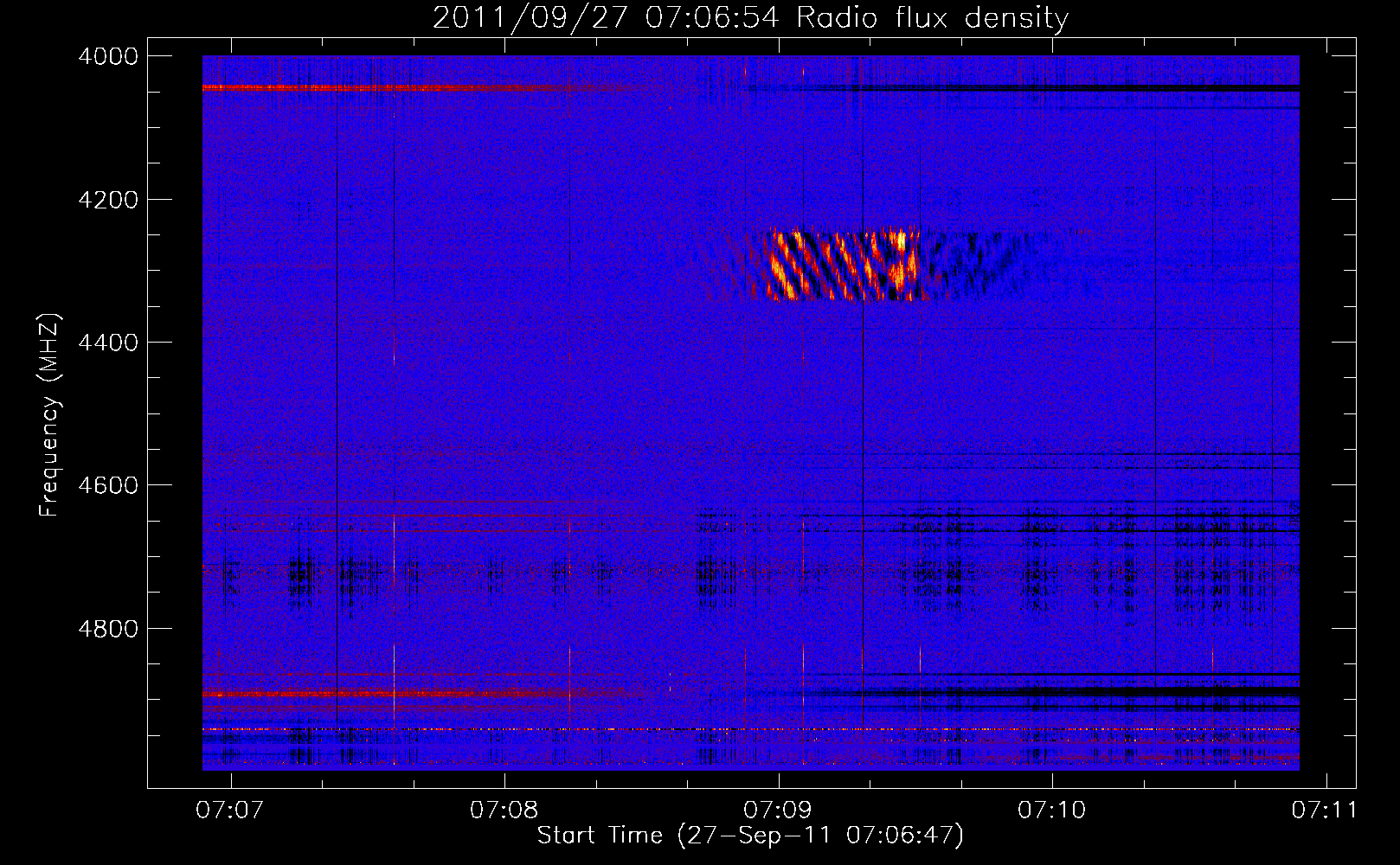This screenshot has width=1400, height=865.
Task: Click the 07:07 time tick label
Action: pyautogui.click(x=229, y=811)
